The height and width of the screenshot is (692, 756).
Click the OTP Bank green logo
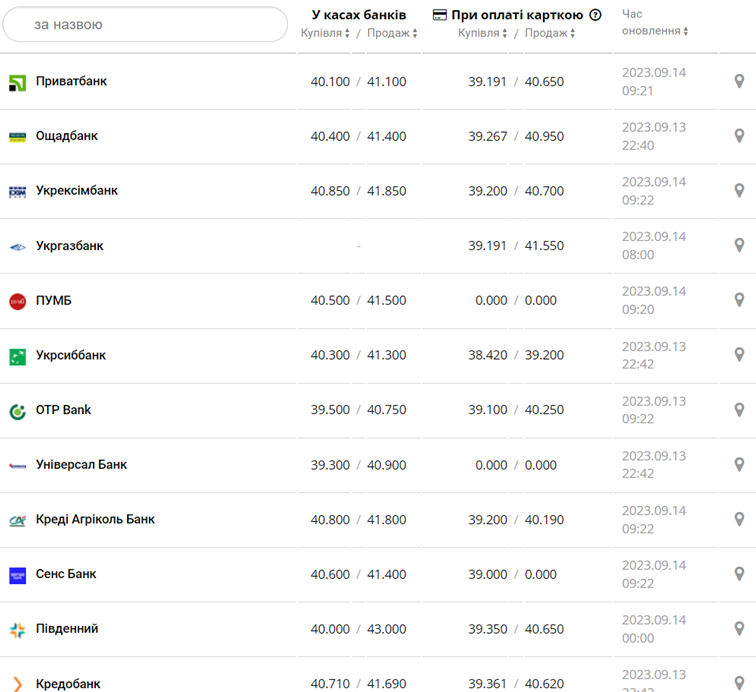(x=17, y=411)
